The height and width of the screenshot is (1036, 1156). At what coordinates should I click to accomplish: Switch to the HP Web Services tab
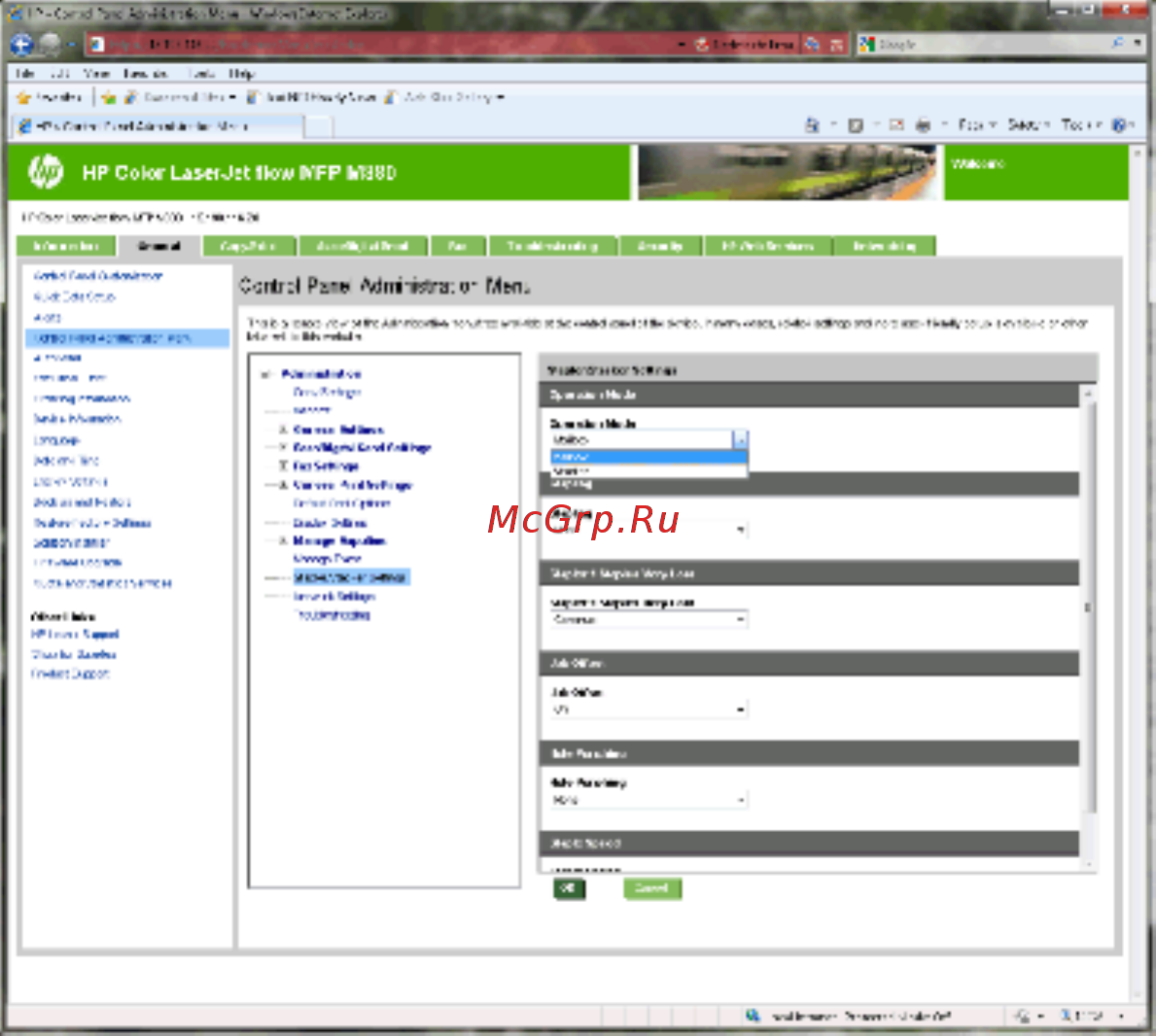click(768, 246)
